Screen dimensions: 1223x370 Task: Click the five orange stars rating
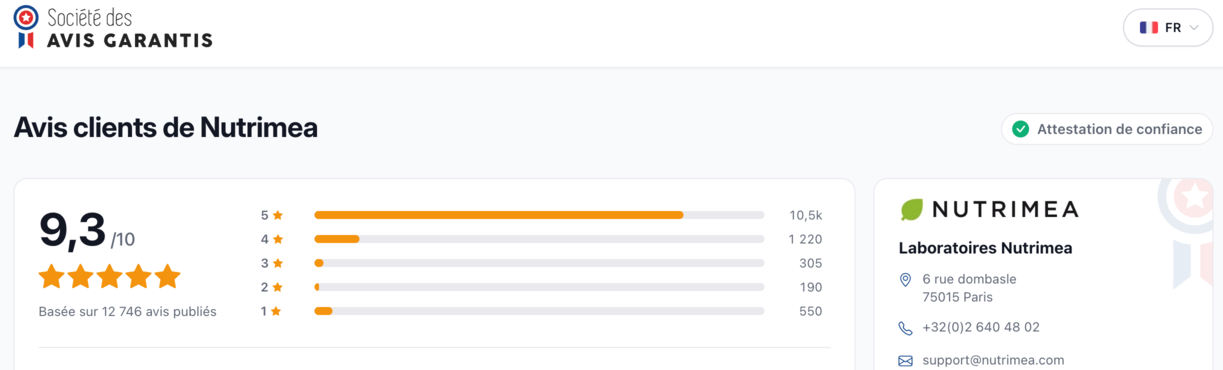[110, 276]
